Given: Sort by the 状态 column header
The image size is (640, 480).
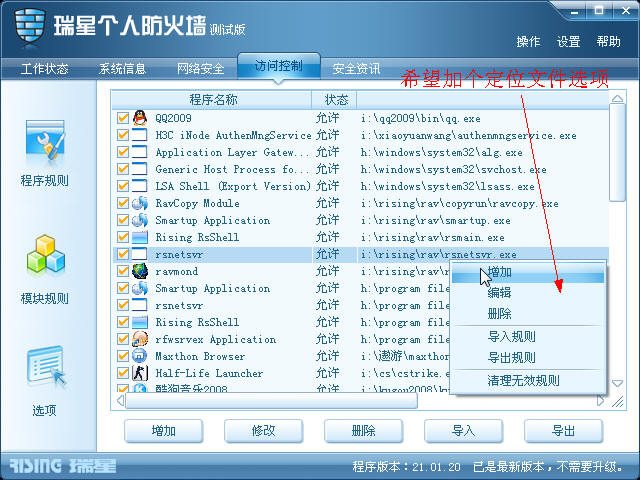Looking at the screenshot, I should coord(335,100).
